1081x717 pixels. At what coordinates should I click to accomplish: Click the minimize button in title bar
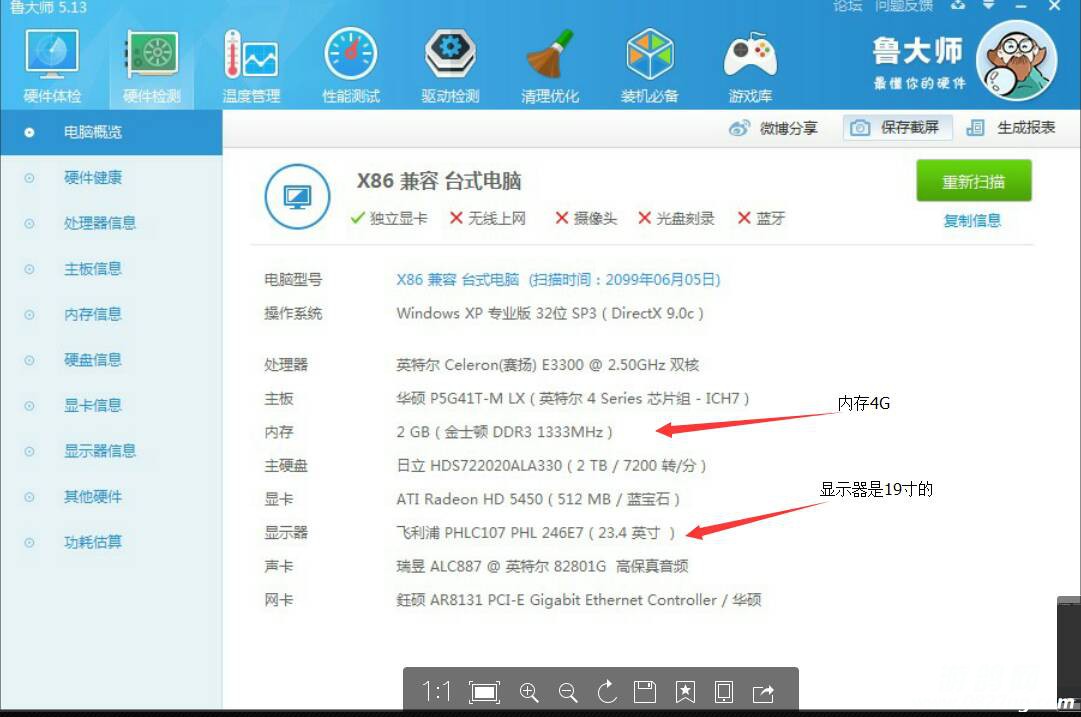click(x=1021, y=6)
